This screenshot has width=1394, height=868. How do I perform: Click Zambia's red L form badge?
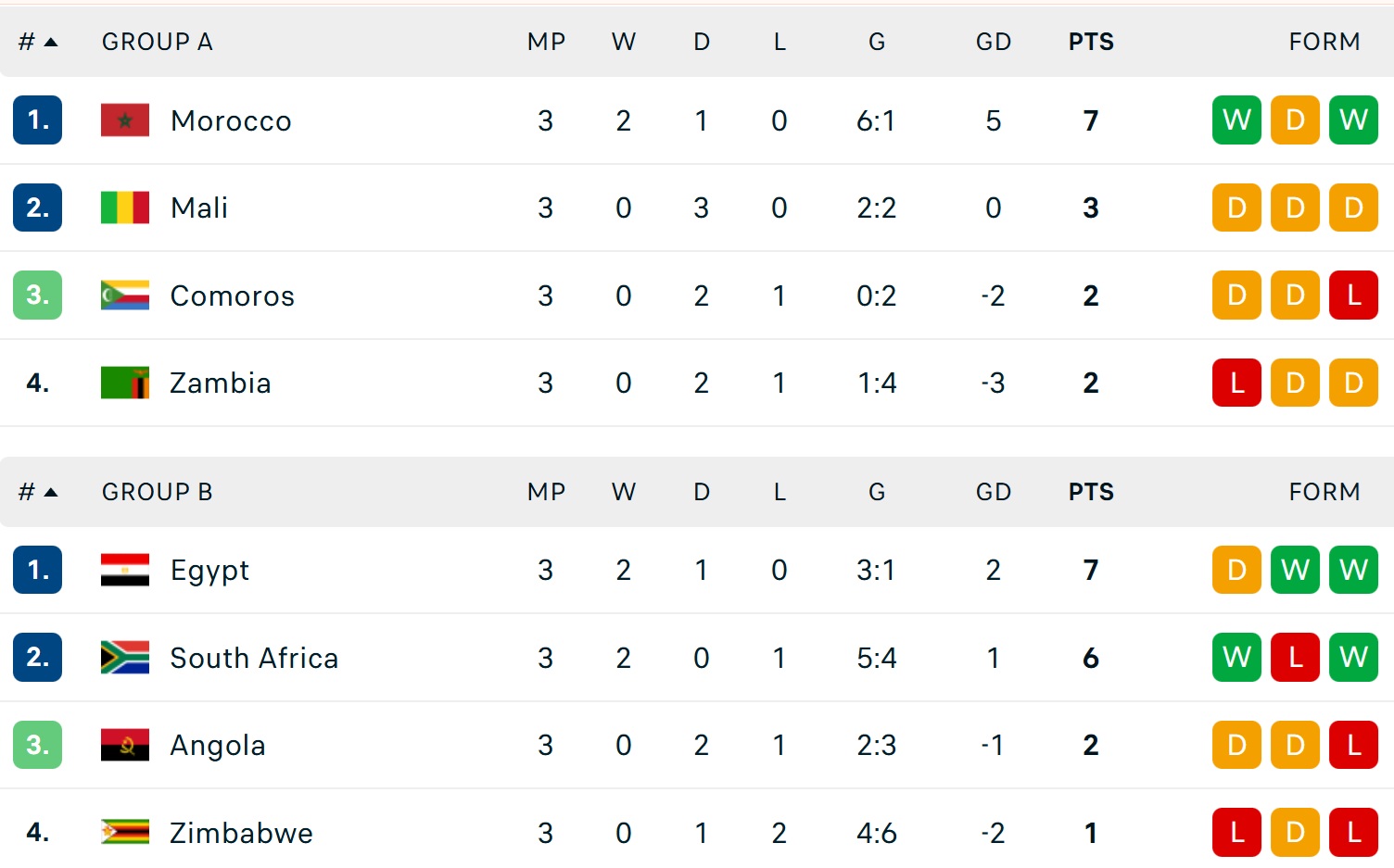tap(1236, 383)
